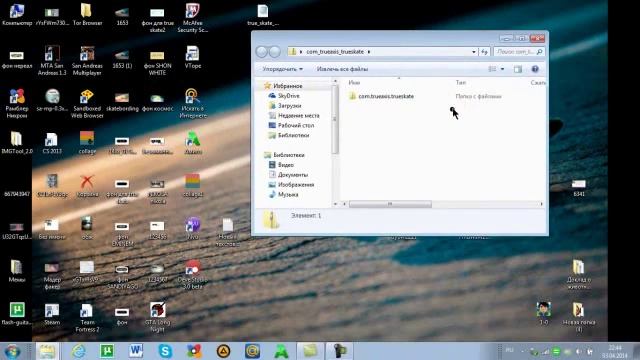Open uTorrent from the taskbar
Screen dimensions: 640x360
[107, 351]
